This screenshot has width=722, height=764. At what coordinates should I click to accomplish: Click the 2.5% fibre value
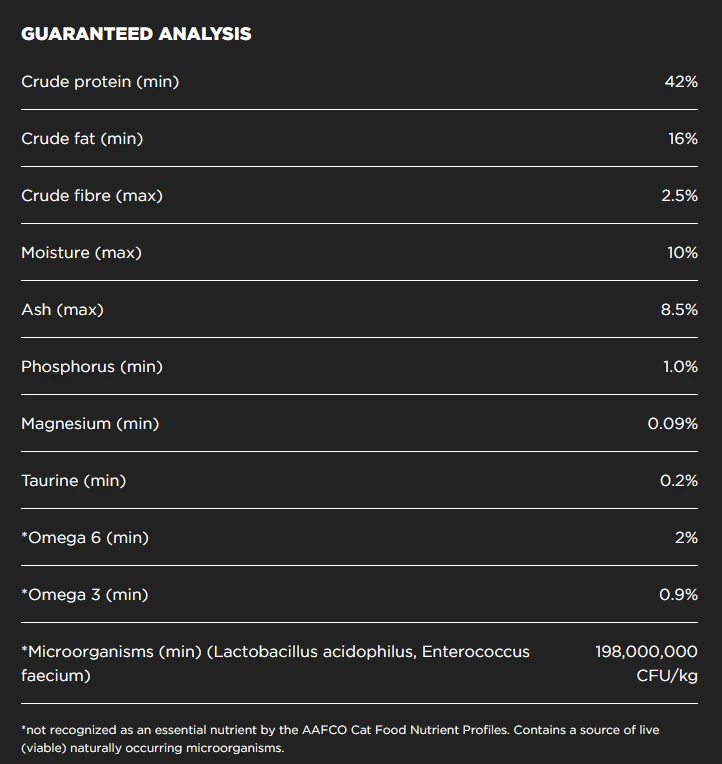680,195
